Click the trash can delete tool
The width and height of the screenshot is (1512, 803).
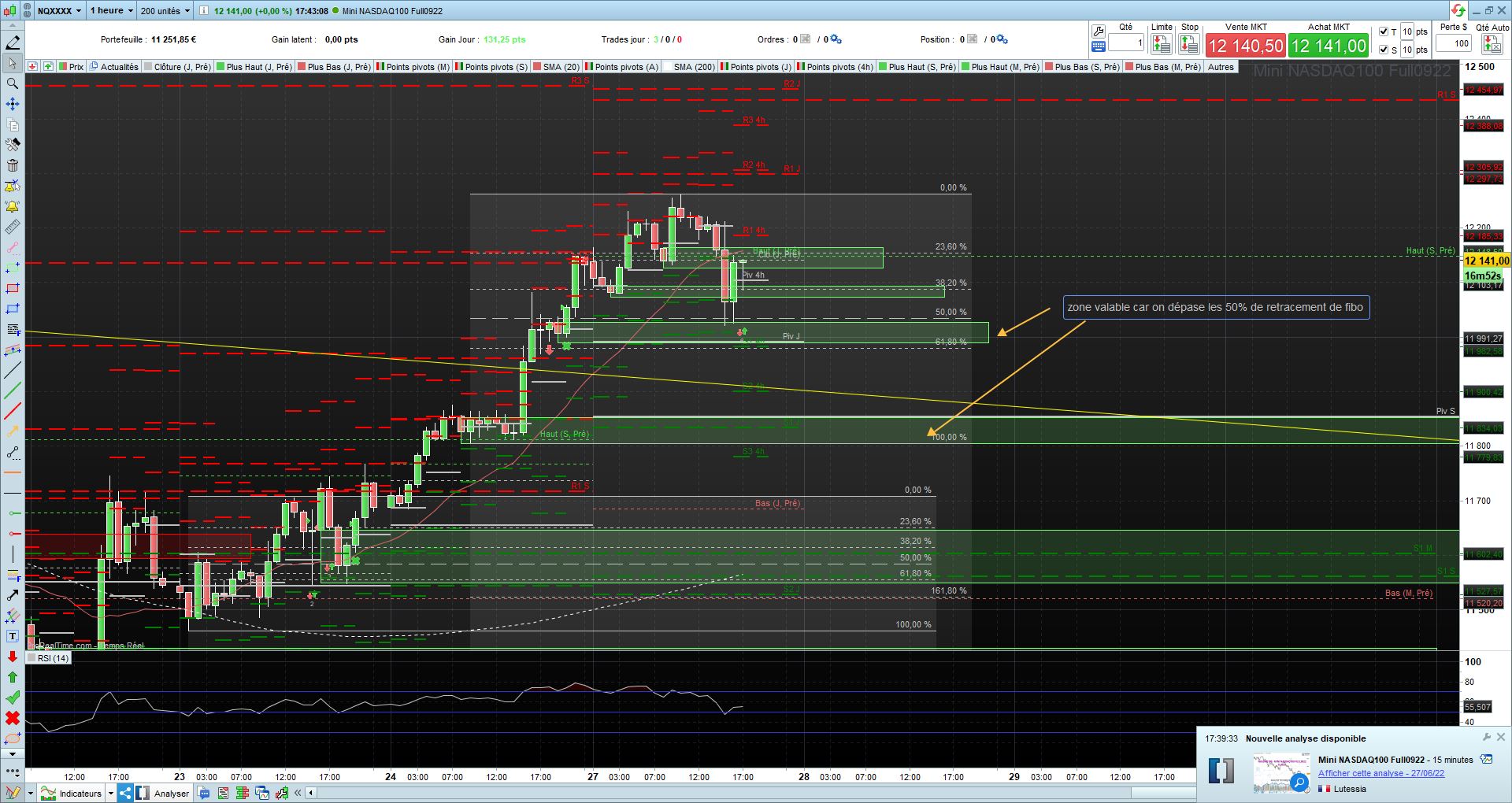pos(13,165)
